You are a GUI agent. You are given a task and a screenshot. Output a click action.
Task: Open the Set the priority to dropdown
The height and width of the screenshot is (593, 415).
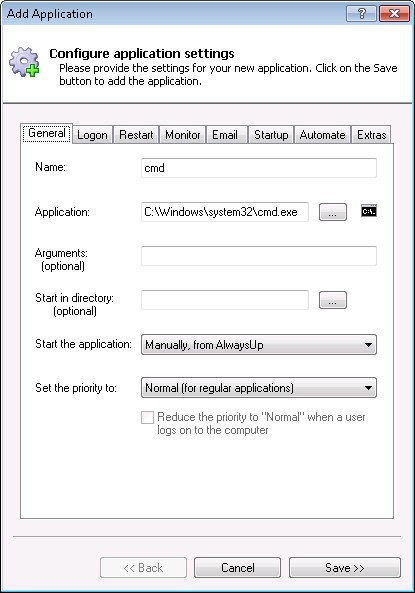click(x=259, y=388)
